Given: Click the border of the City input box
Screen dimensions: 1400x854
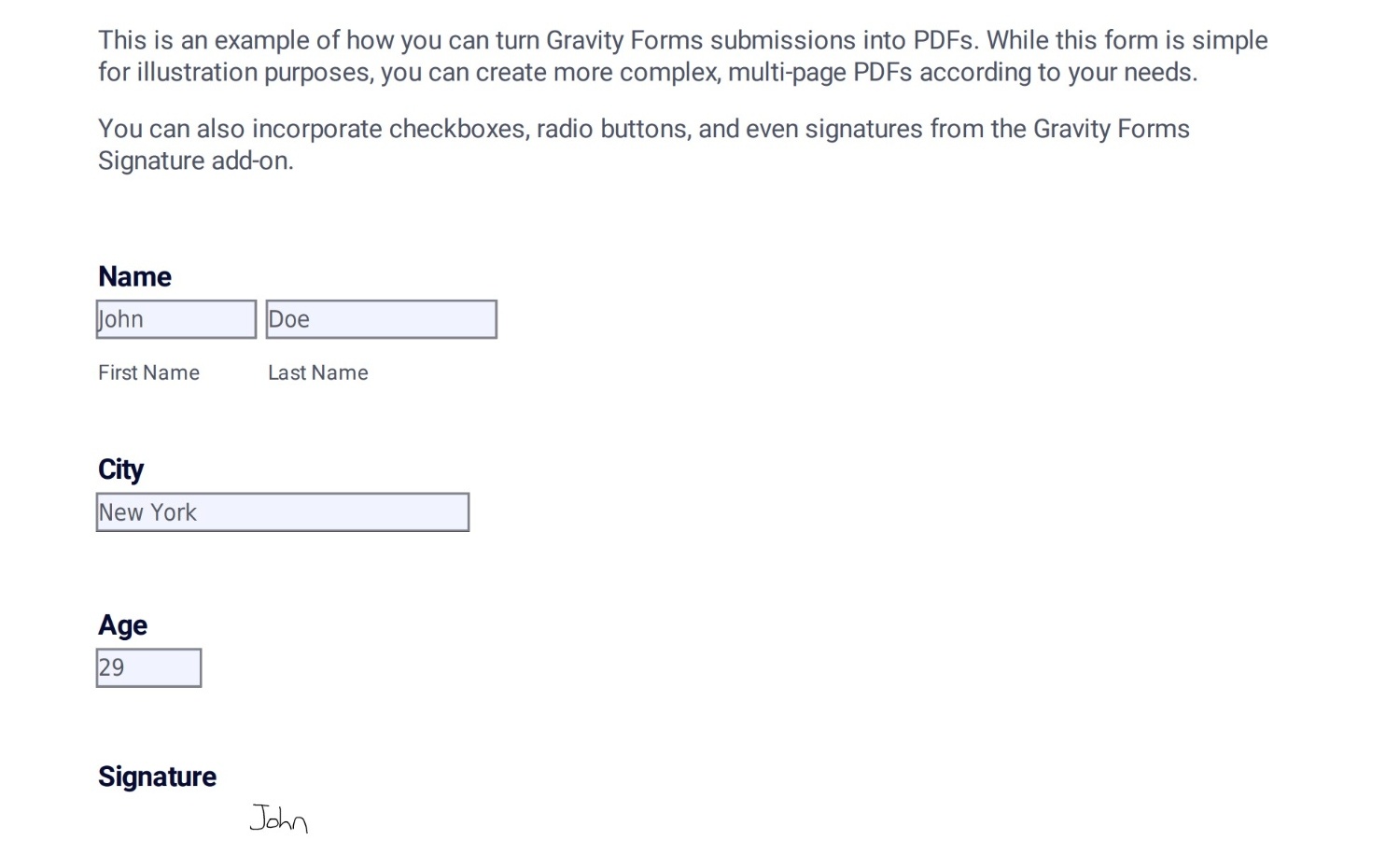Looking at the screenshot, I should (x=282, y=495).
